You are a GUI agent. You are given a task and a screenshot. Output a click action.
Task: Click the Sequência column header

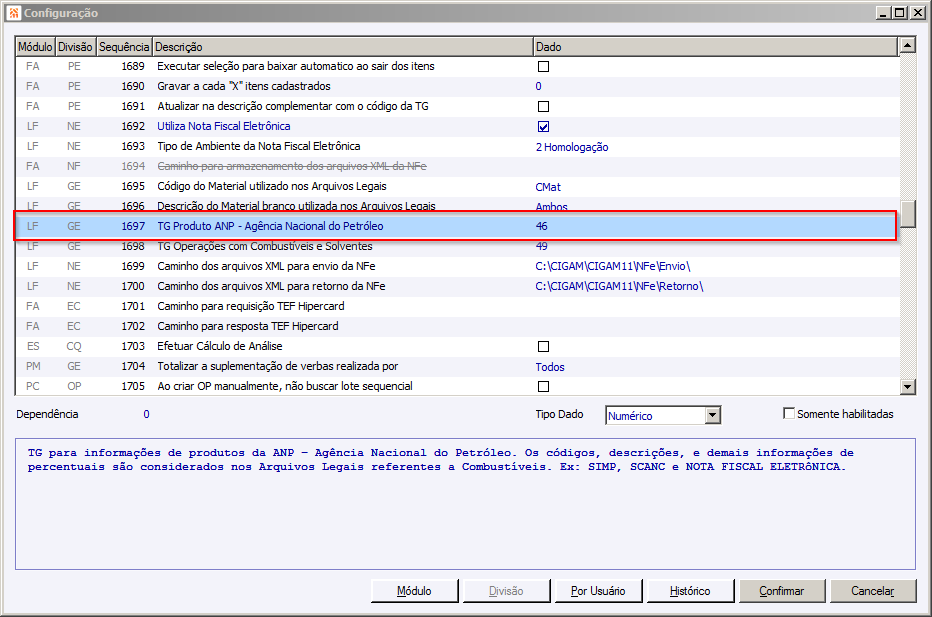point(124,47)
